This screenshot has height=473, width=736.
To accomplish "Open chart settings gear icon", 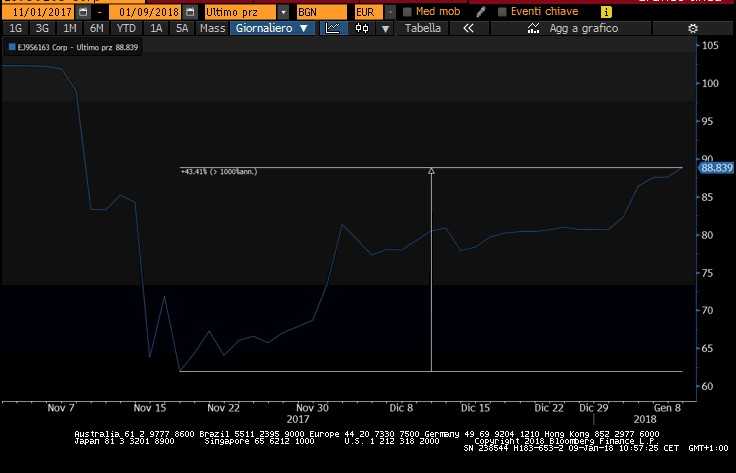I will 692,28.
